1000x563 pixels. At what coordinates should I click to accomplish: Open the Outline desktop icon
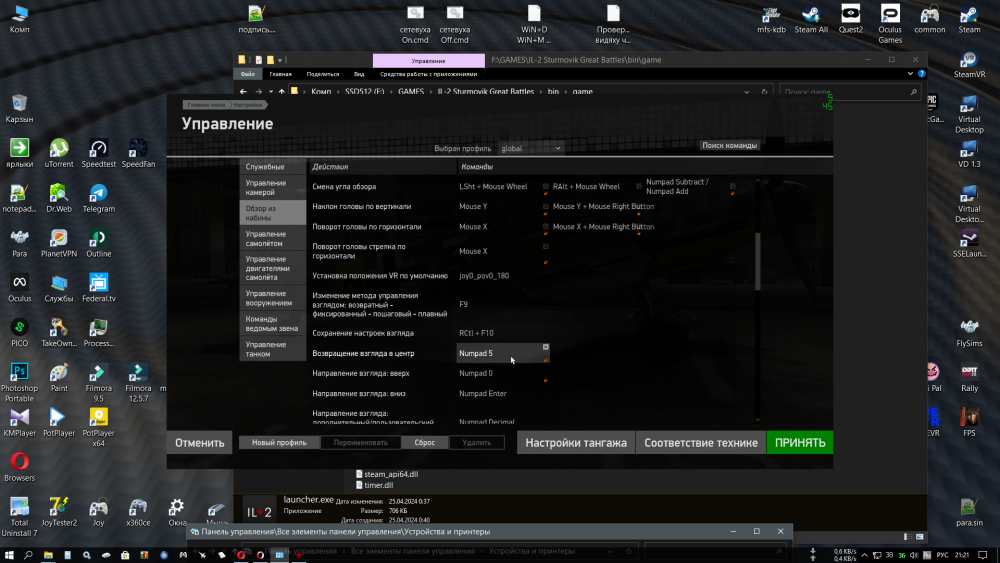coord(98,243)
